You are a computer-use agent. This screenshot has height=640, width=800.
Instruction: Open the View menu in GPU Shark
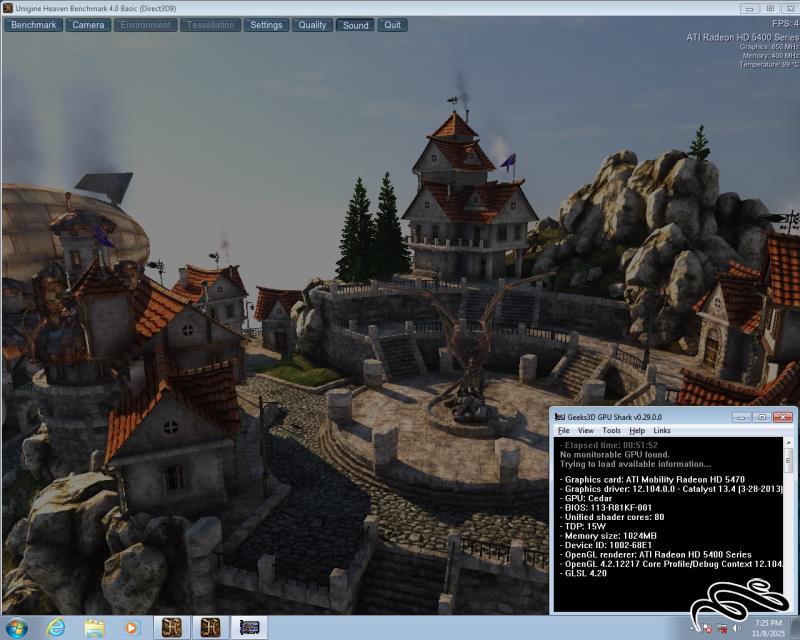[586, 430]
